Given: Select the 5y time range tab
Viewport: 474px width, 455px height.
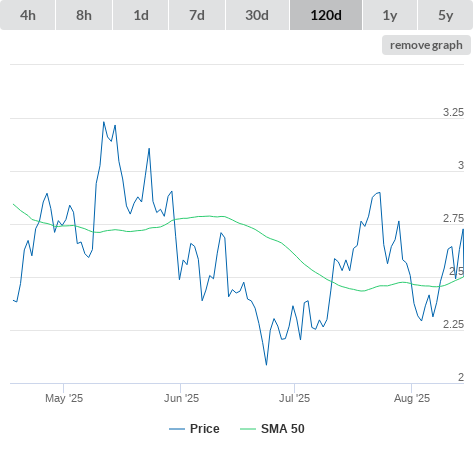Looking at the screenshot, I should click(446, 15).
